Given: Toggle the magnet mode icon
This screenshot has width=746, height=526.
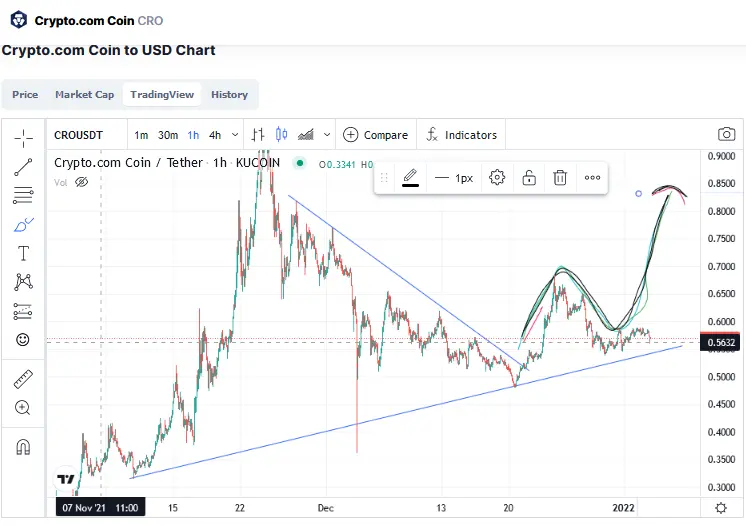Looking at the screenshot, I should pyautogui.click(x=23, y=447).
